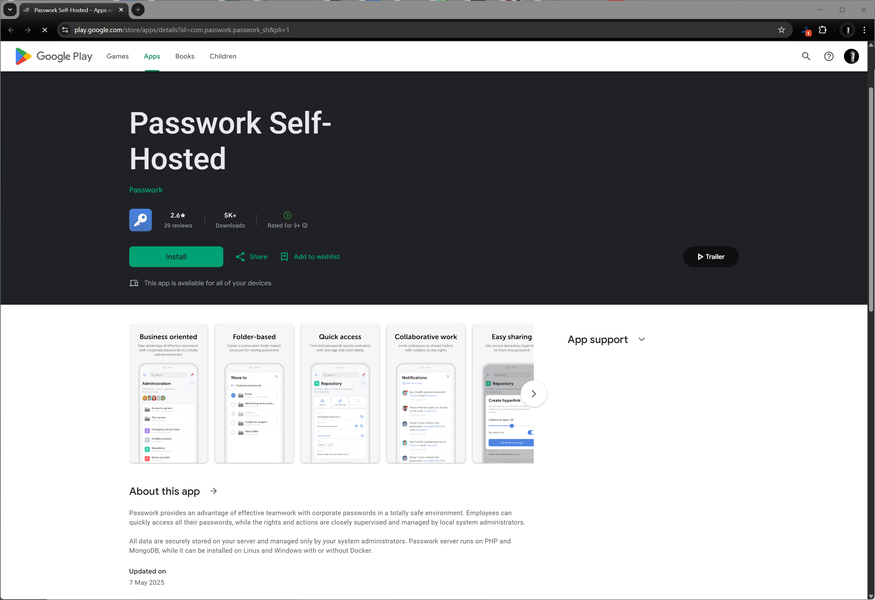Select the Apps tab

[152, 56]
